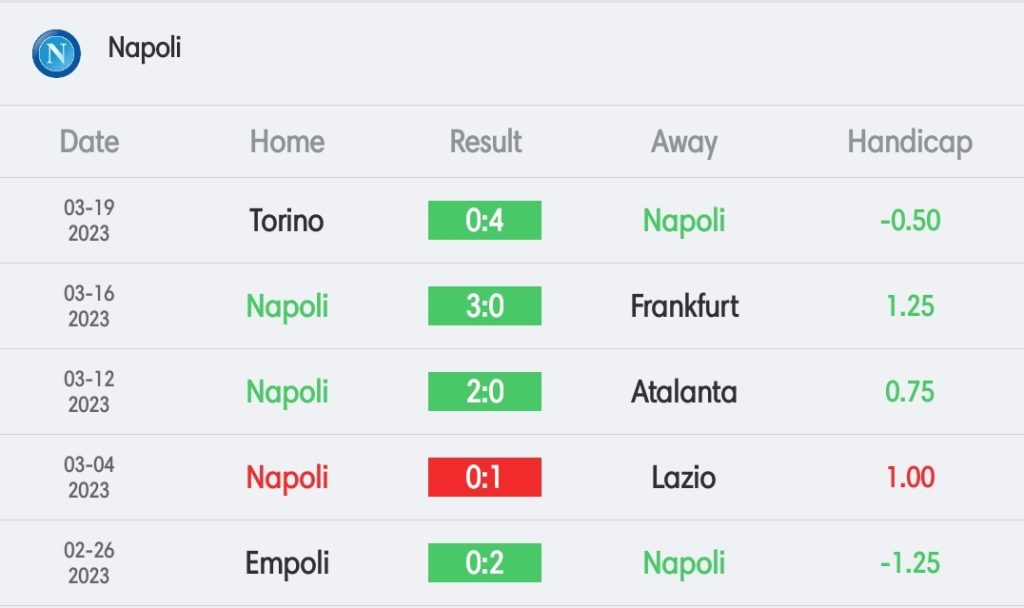Click the 03-19 2023 match date
The height and width of the screenshot is (608, 1024).
coord(89,220)
